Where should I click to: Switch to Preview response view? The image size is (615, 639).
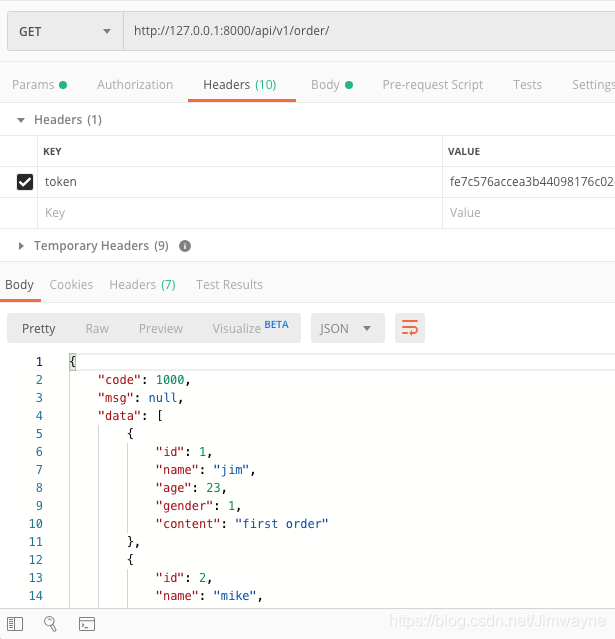tap(161, 328)
